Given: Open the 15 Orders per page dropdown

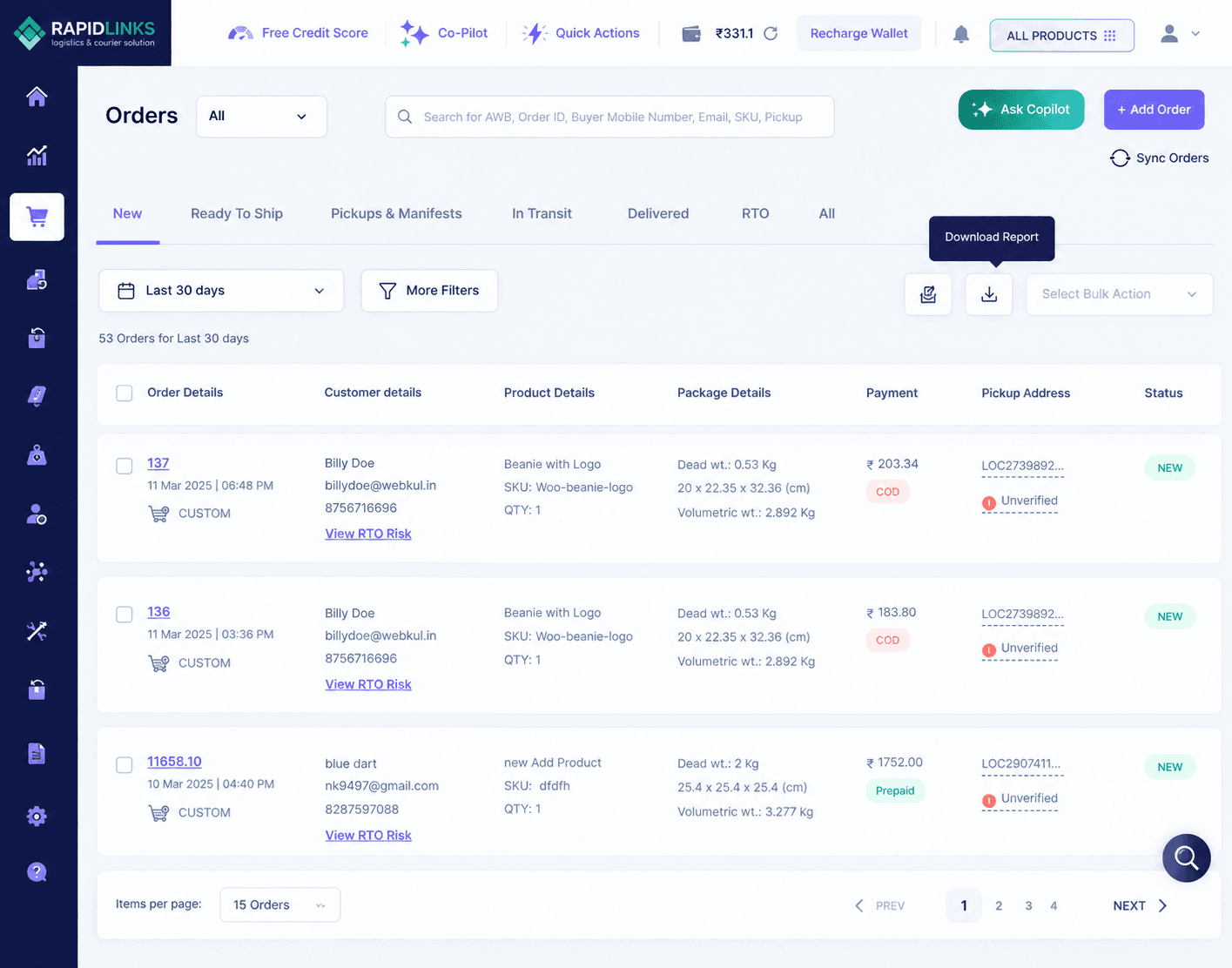Looking at the screenshot, I should pos(280,905).
